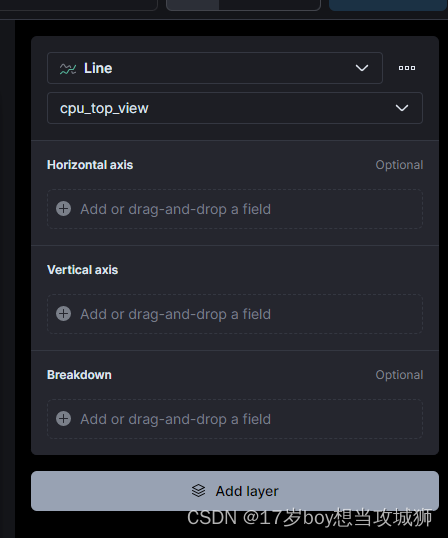Click the Optional label beside Horizontal axis
Viewport: 448px width, 538px height.
click(399, 165)
